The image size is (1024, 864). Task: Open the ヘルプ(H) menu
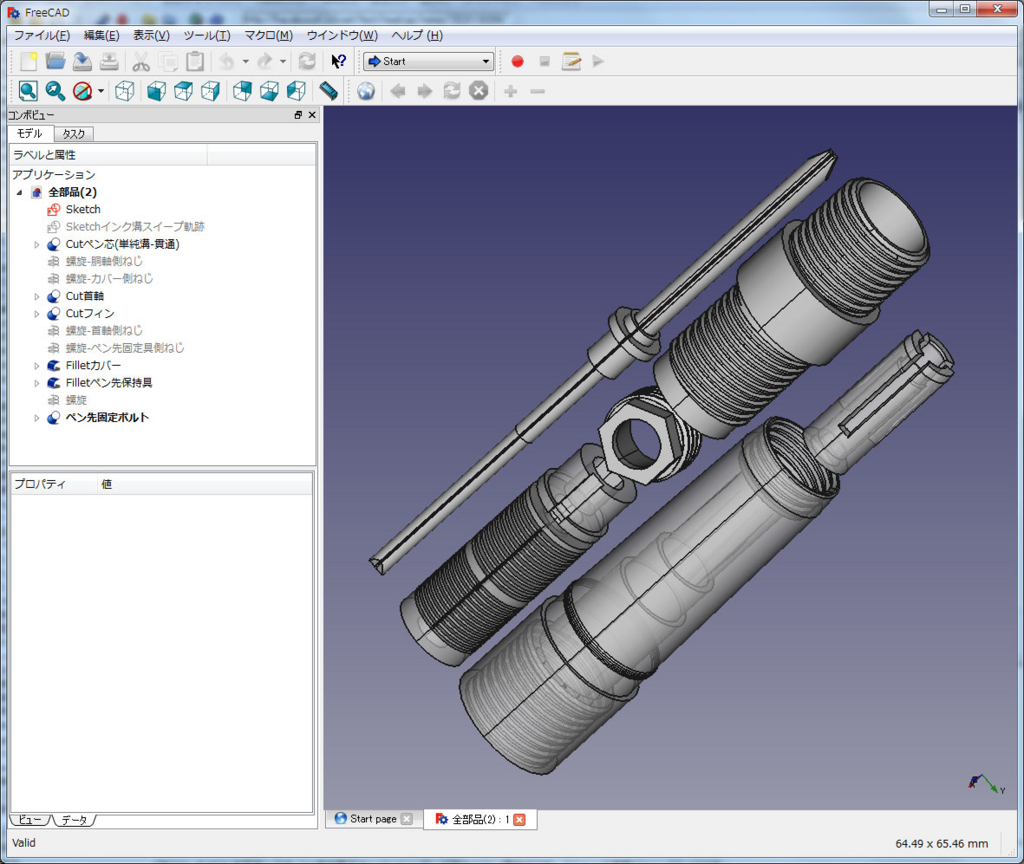[x=417, y=35]
